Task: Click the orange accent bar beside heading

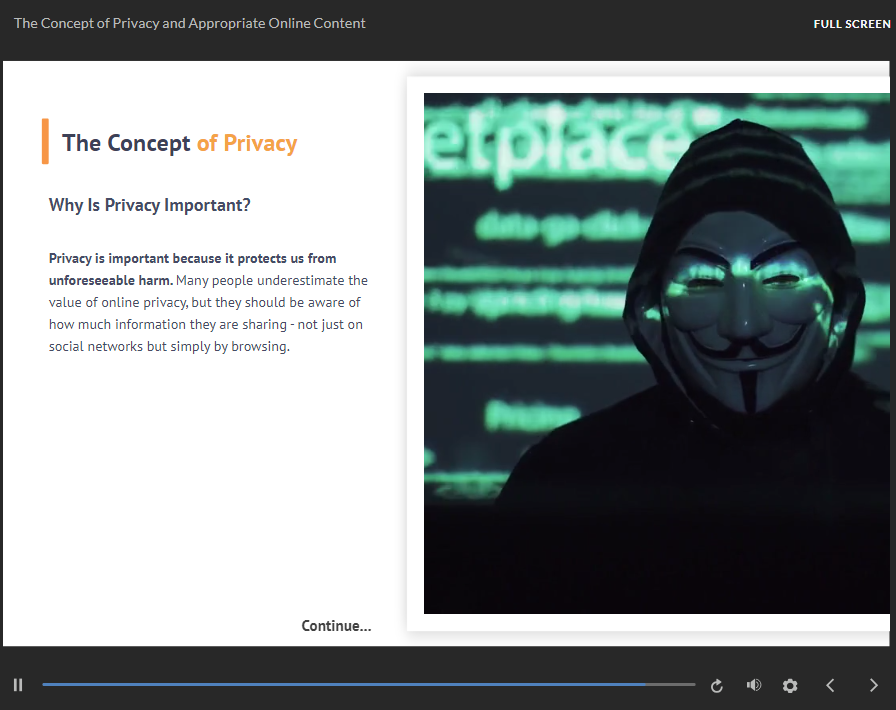Action: tap(45, 141)
